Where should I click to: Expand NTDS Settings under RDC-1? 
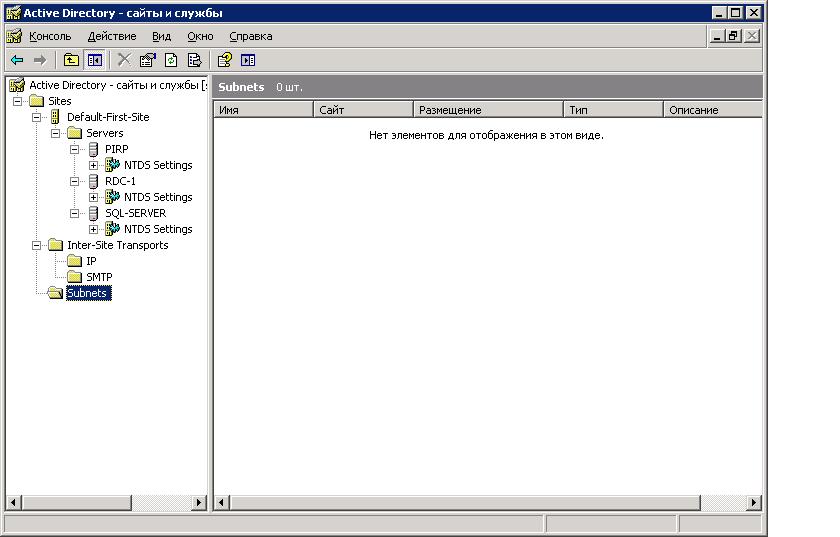(93, 198)
